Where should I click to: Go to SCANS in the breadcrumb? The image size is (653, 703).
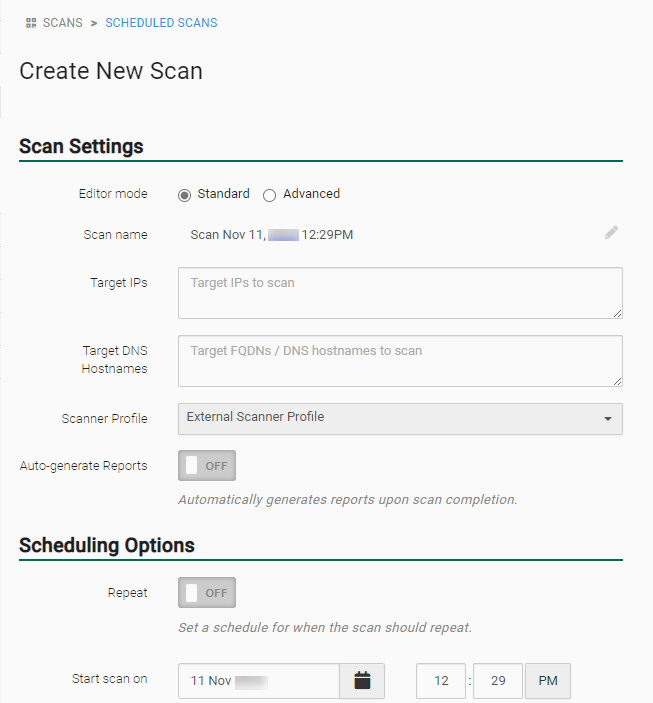click(x=63, y=23)
